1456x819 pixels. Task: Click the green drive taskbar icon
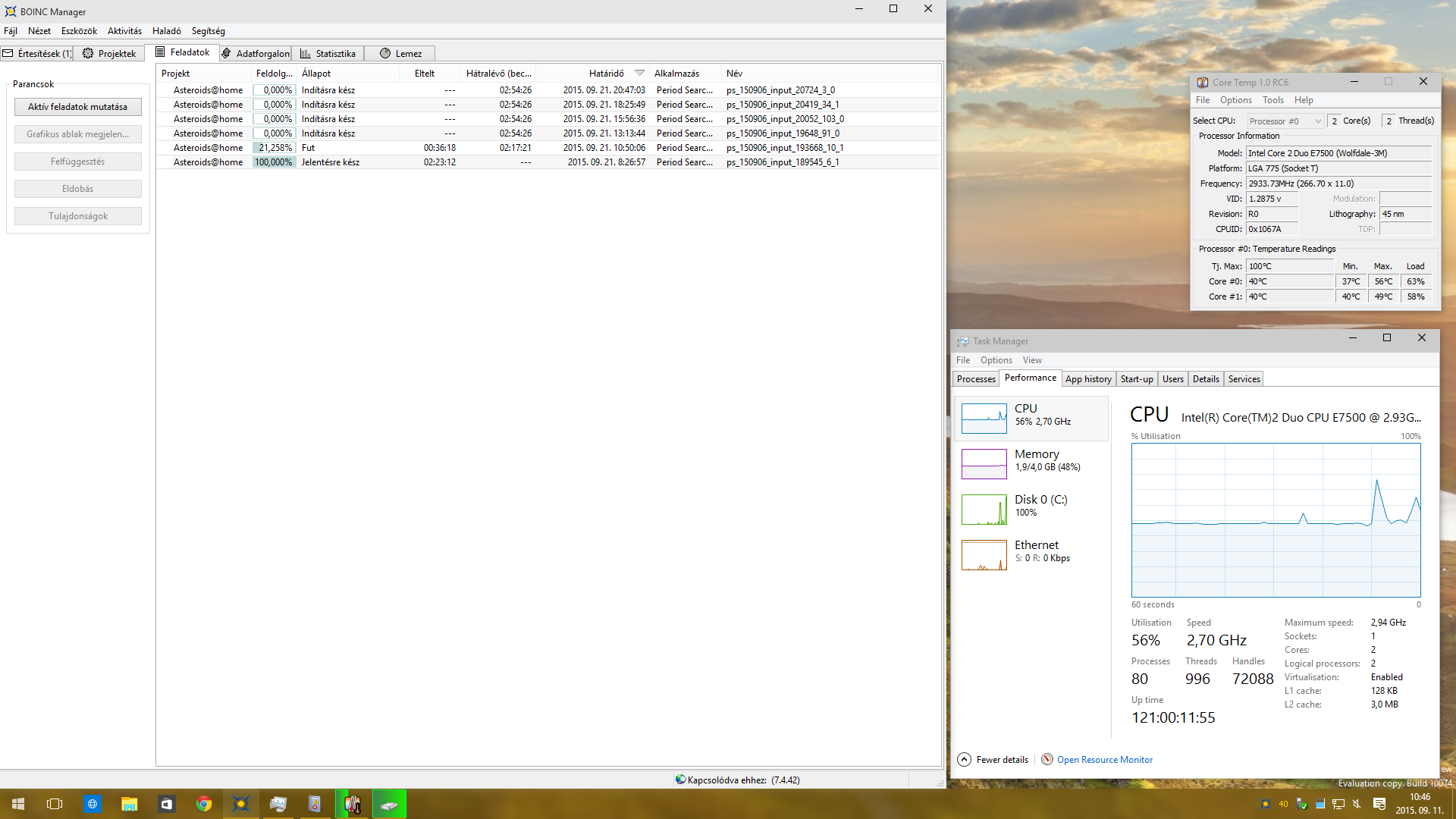point(389,804)
